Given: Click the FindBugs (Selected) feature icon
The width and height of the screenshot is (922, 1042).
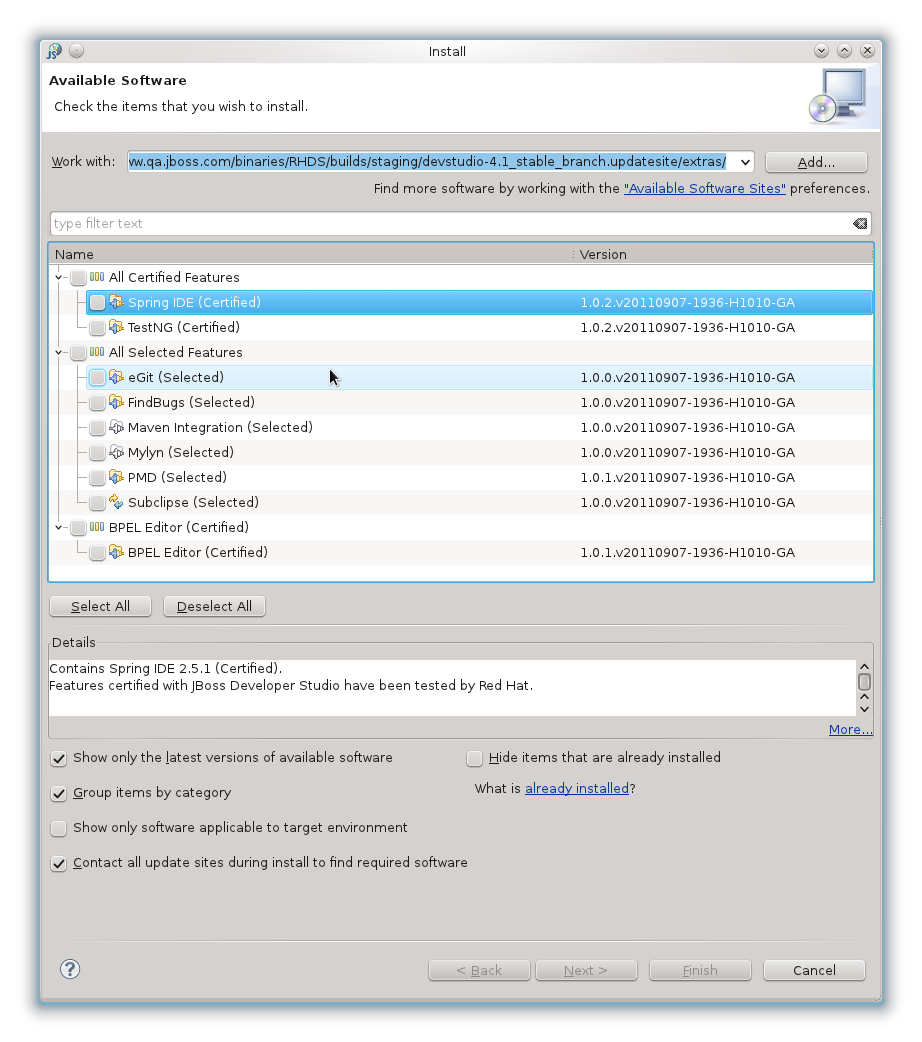Looking at the screenshot, I should pyautogui.click(x=116, y=402).
